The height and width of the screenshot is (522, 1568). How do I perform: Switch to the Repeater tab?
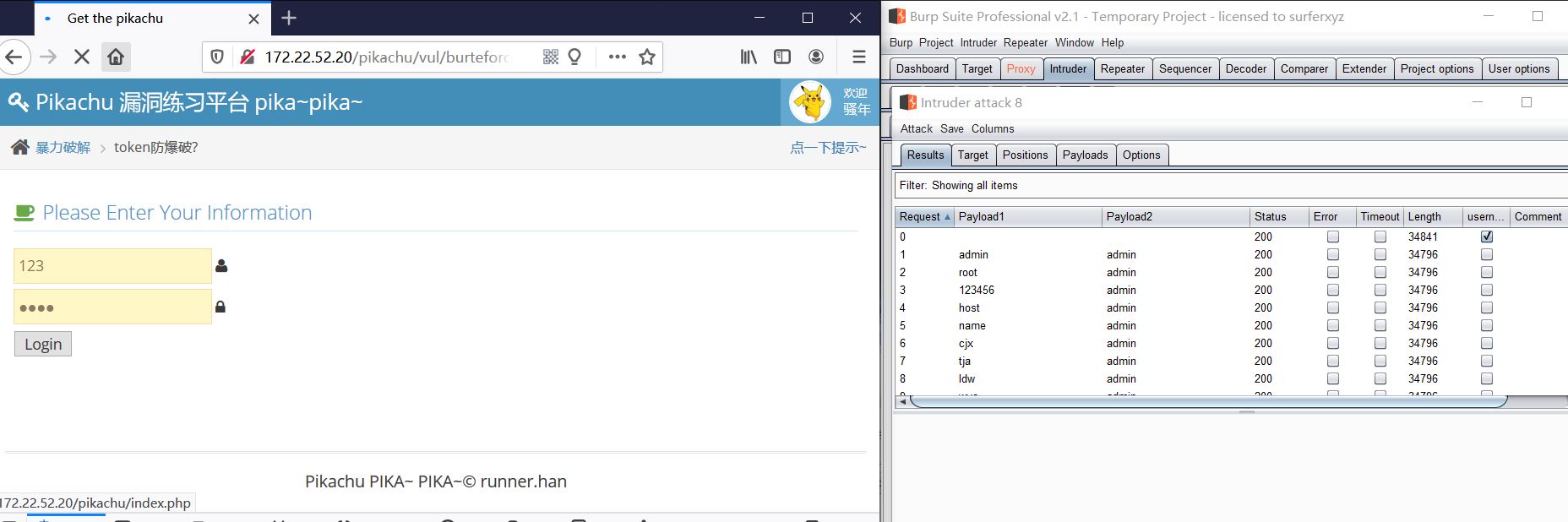1123,68
